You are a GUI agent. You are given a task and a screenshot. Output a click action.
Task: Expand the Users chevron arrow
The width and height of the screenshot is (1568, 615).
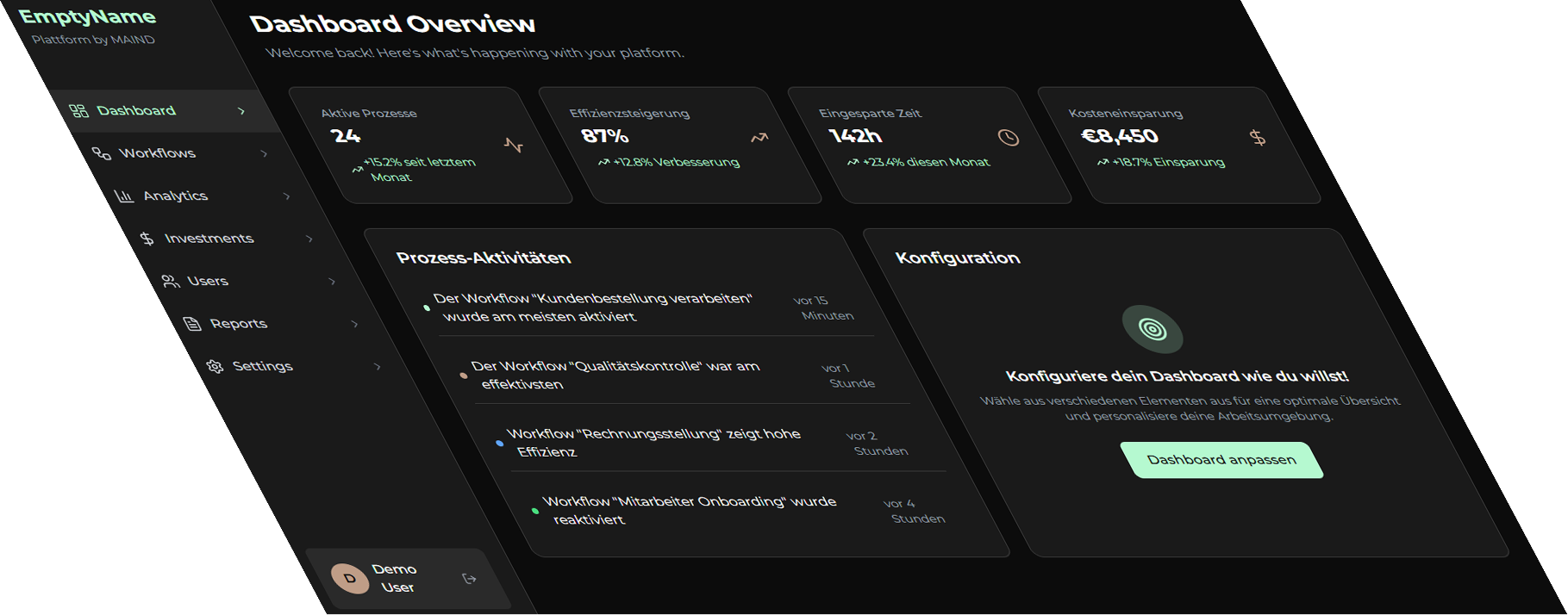pos(332,282)
